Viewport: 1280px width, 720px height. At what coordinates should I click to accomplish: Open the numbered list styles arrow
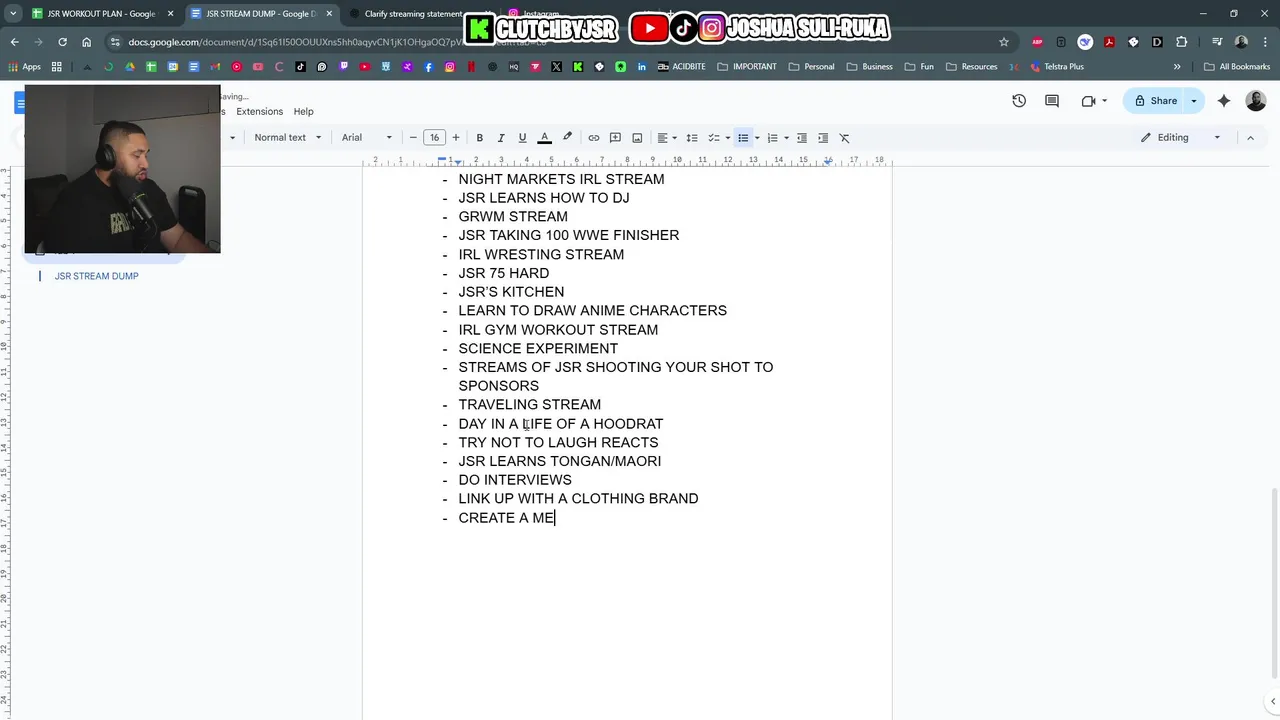coord(786,138)
